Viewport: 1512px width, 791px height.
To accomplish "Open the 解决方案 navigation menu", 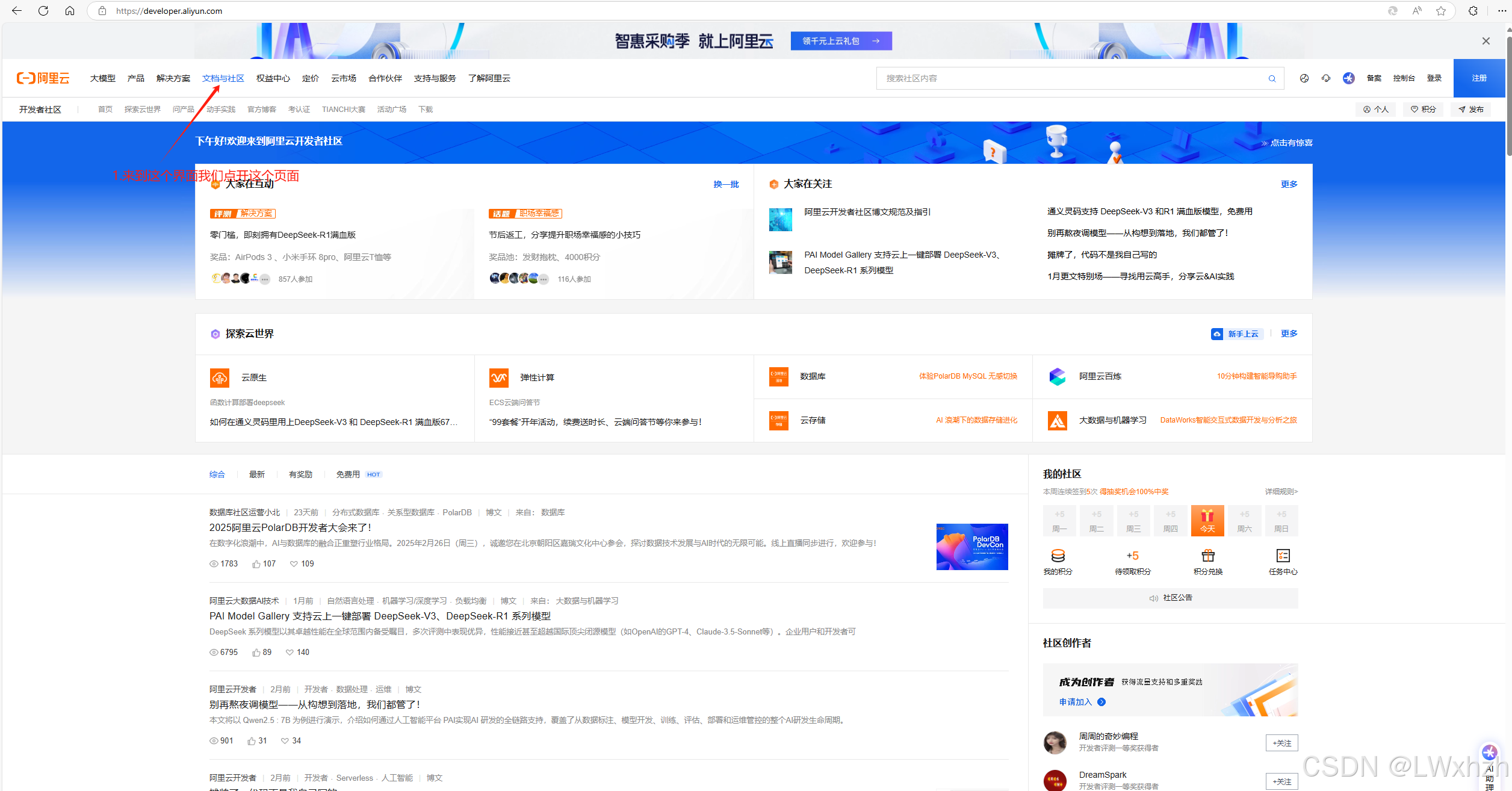I will [x=173, y=78].
